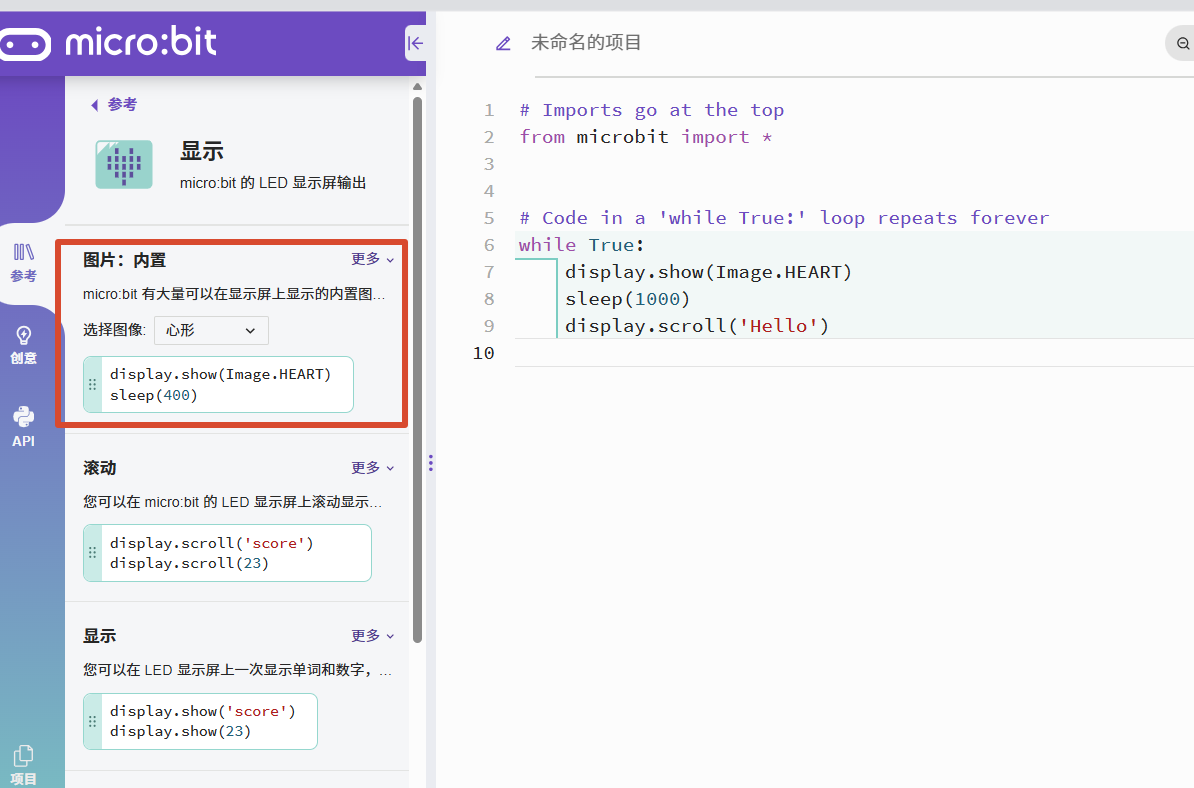Click project title 未命名的项目
1194x788 pixels.
click(x=586, y=43)
